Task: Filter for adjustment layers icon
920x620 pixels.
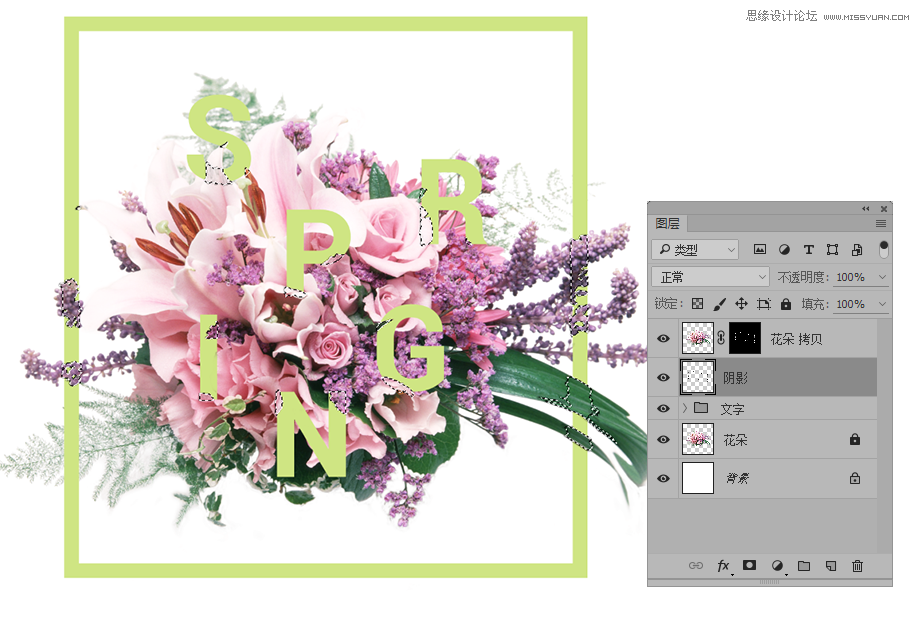Action: (x=784, y=249)
